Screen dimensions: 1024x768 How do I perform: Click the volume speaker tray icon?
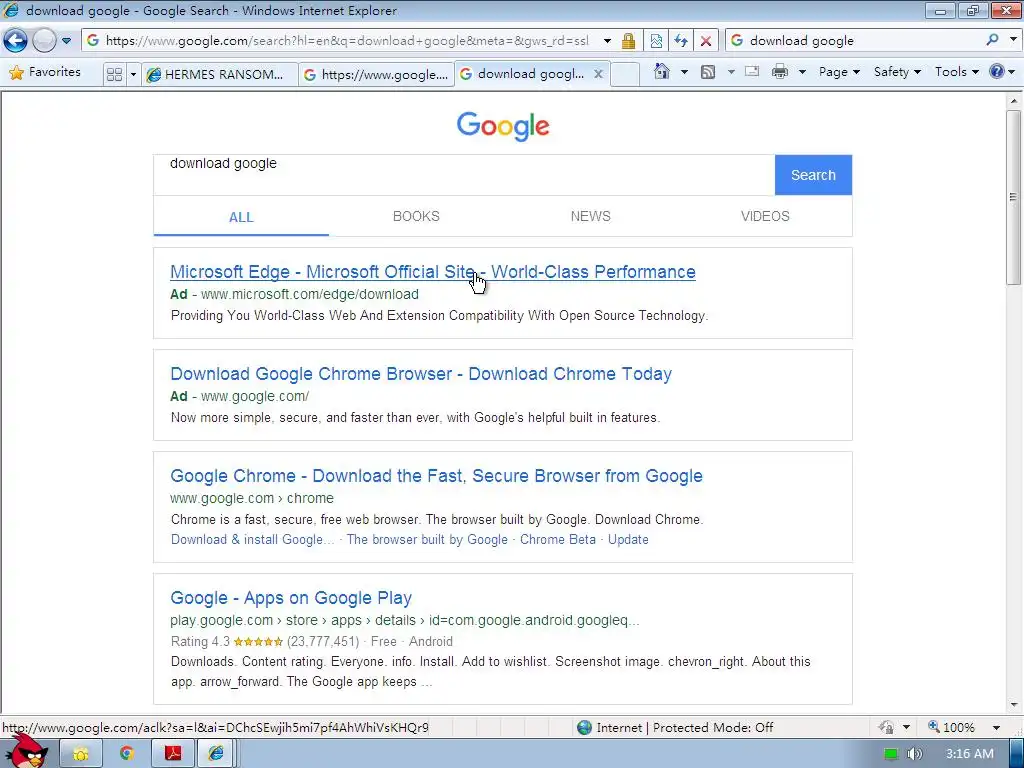(x=914, y=754)
